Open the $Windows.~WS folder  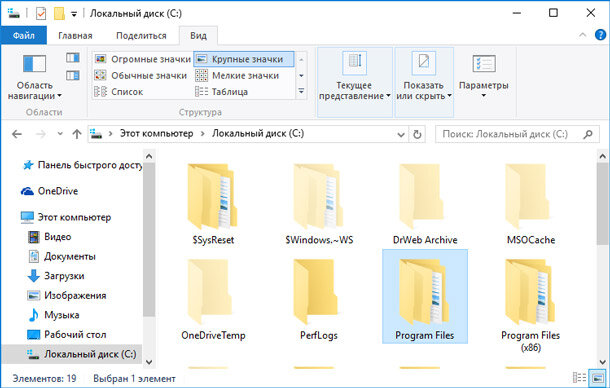point(319,205)
